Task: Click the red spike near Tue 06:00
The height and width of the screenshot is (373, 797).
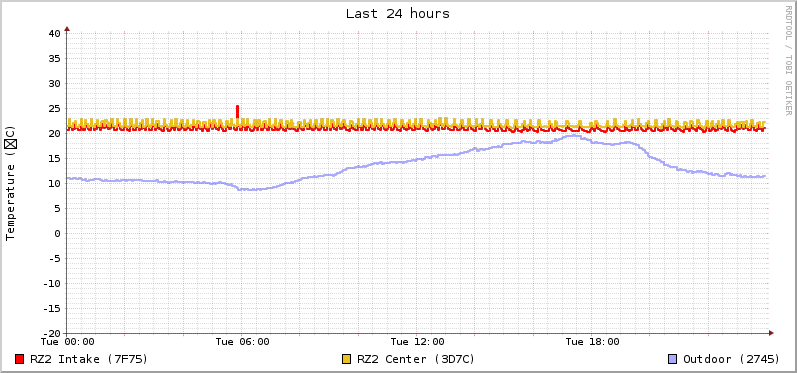Action: [x=237, y=112]
